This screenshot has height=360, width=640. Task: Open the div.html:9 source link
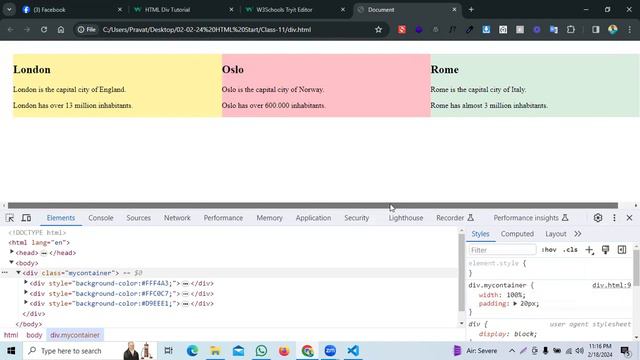pyautogui.click(x=611, y=285)
